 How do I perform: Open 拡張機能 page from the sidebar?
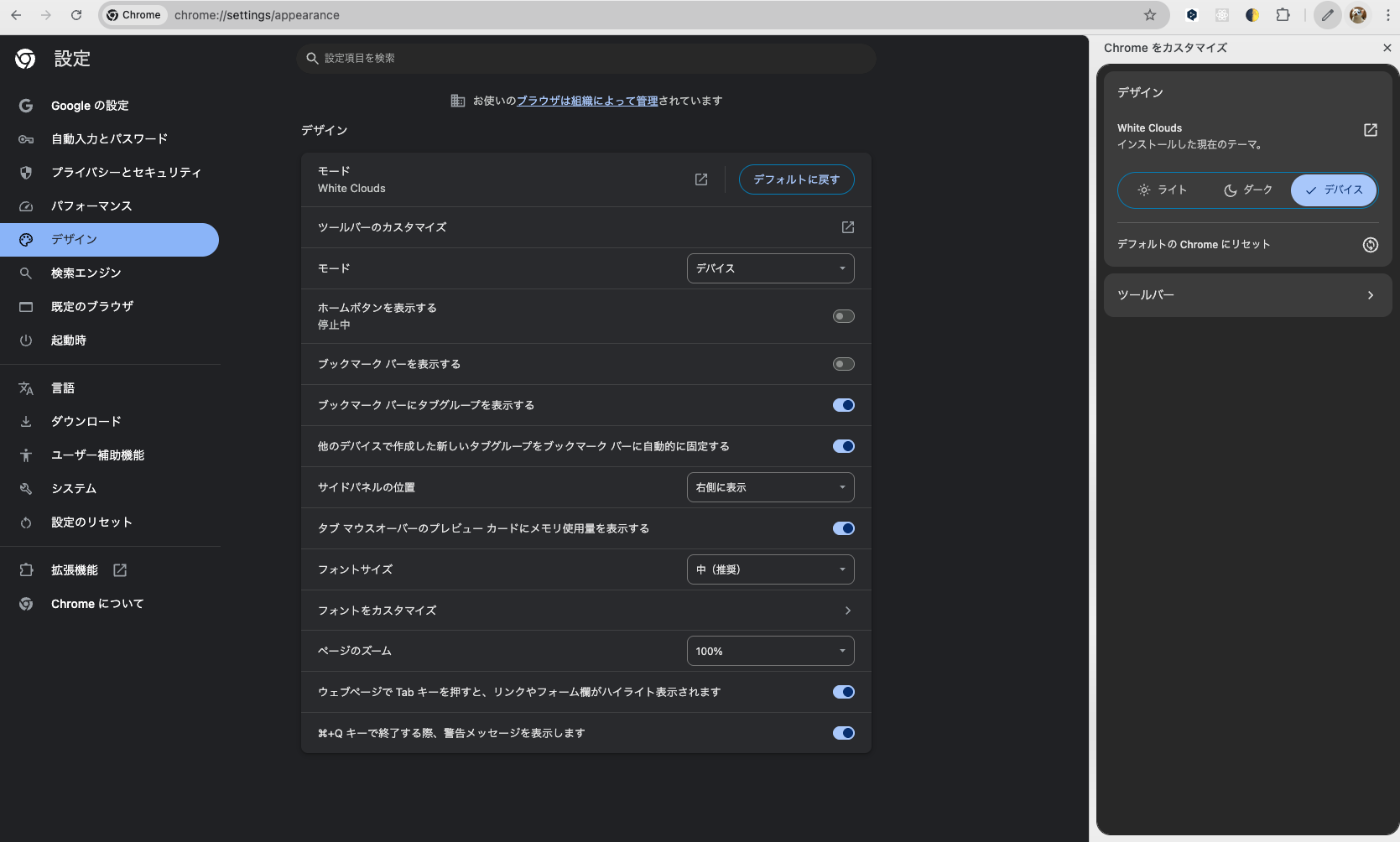point(109,570)
